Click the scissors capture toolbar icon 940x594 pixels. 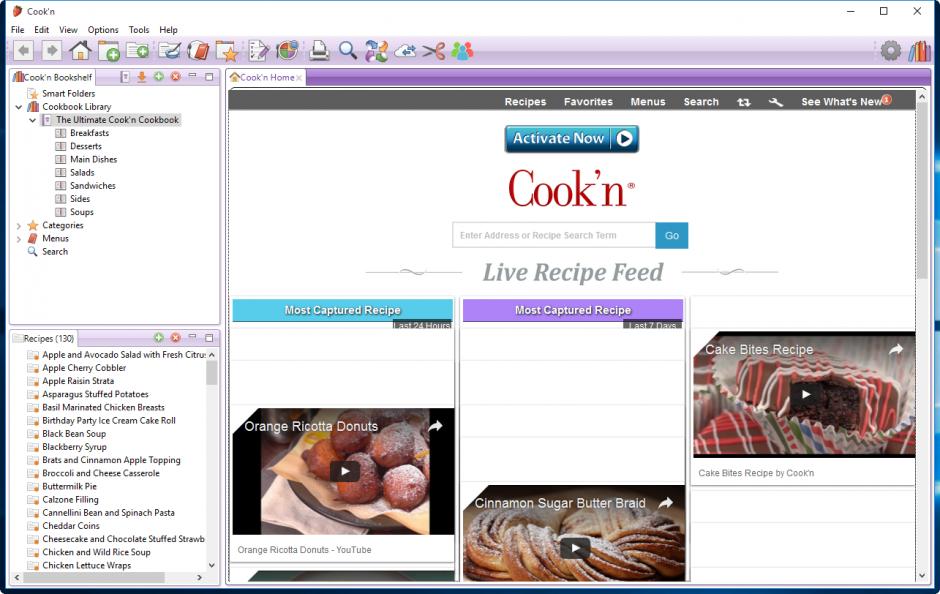point(433,52)
